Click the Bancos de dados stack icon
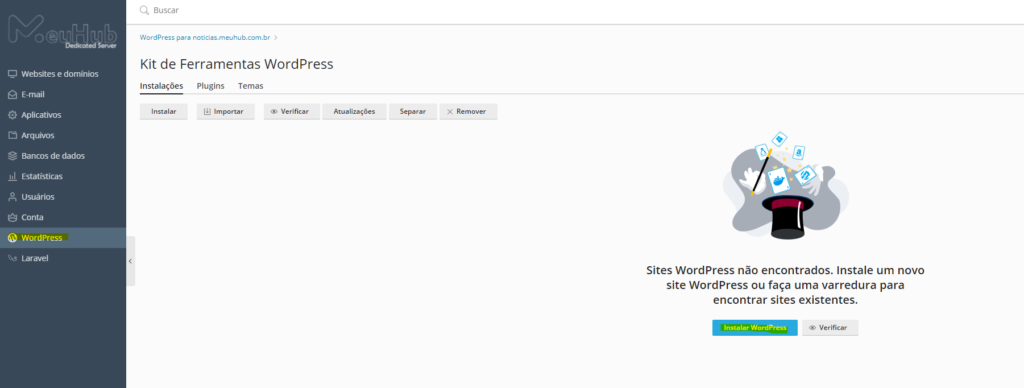Viewport: 1024px width, 388px height. pyautogui.click(x=12, y=155)
